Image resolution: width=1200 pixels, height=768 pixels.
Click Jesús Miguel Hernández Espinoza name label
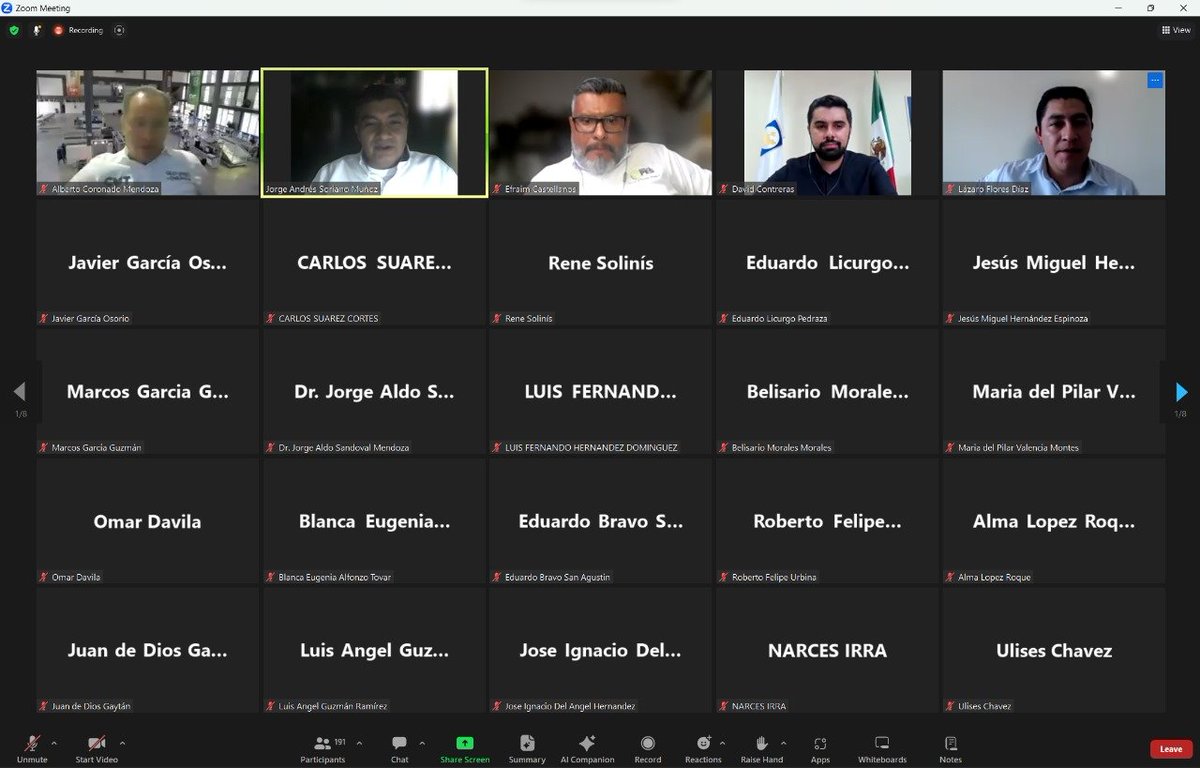click(1022, 318)
